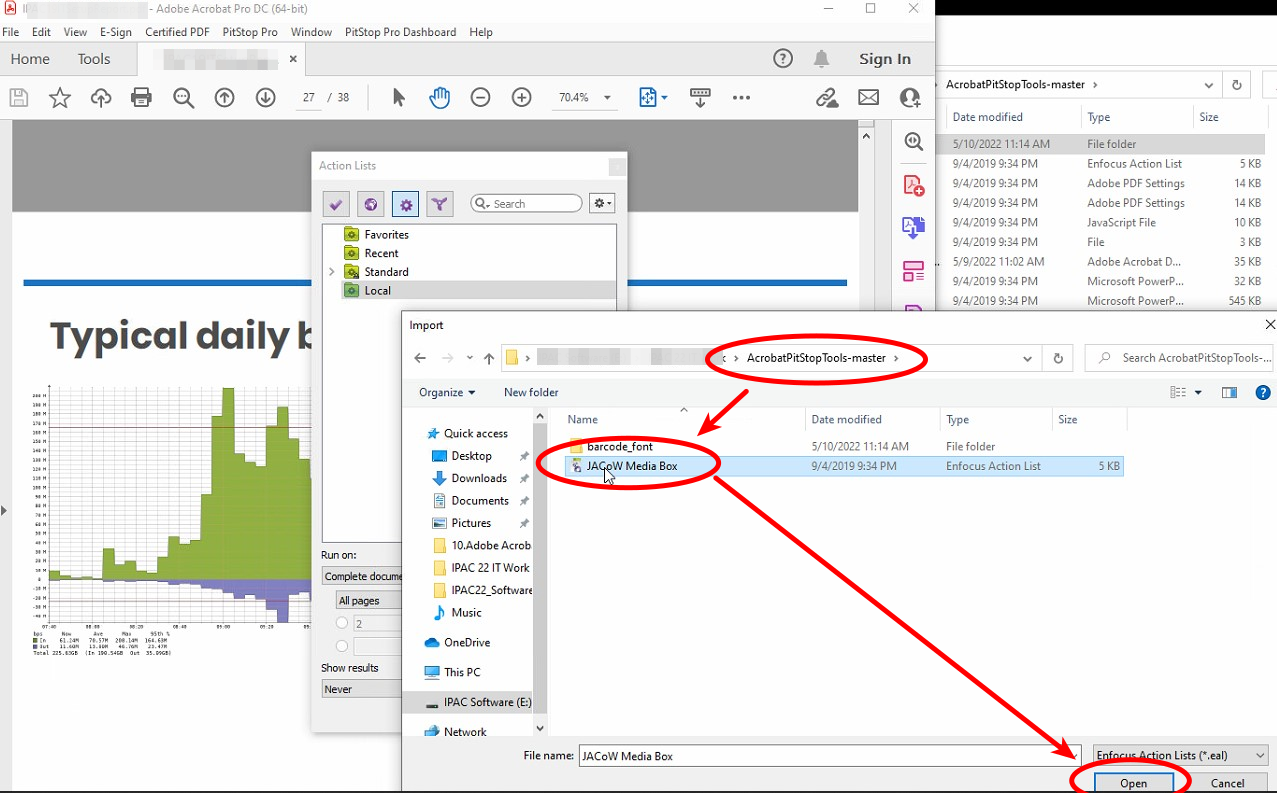The image size is (1277, 793).
Task: Select the page range radio button showing 2
Action: 342,623
